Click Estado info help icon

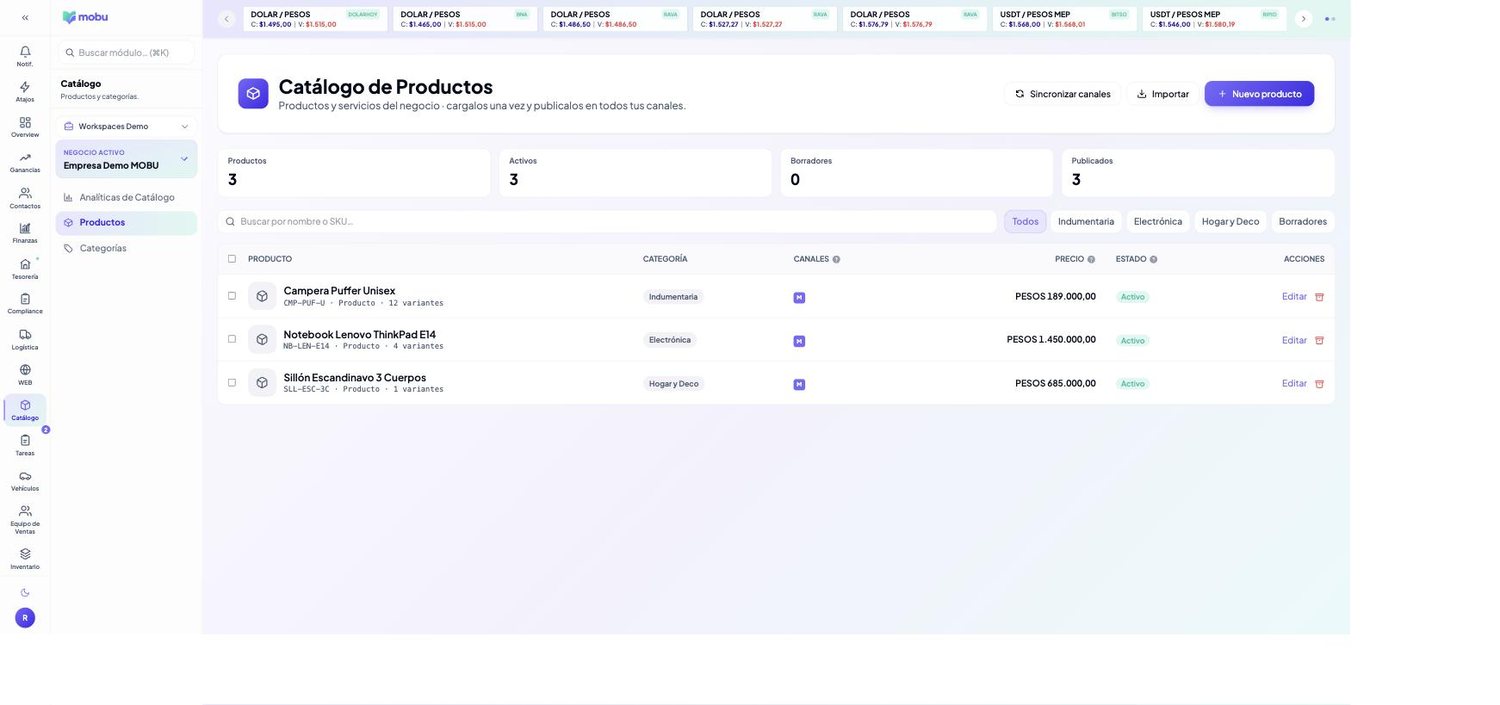(1153, 260)
